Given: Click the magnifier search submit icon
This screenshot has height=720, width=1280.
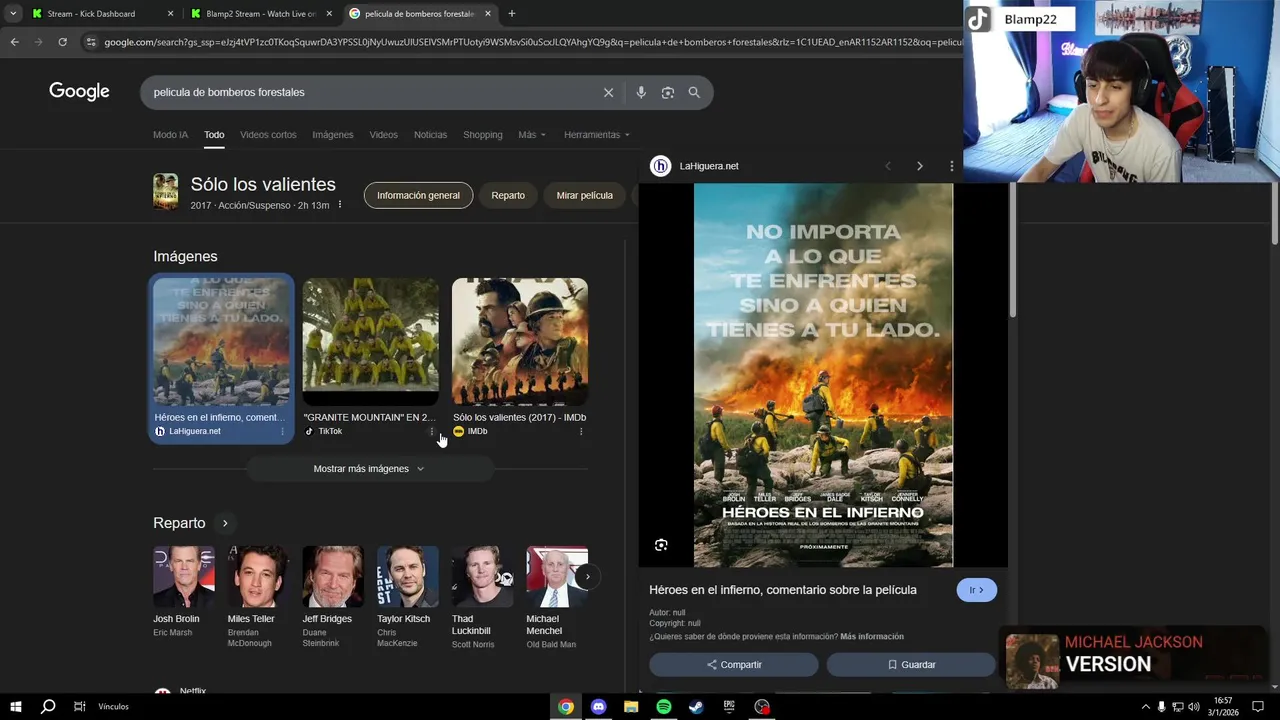Looking at the screenshot, I should pos(694,92).
